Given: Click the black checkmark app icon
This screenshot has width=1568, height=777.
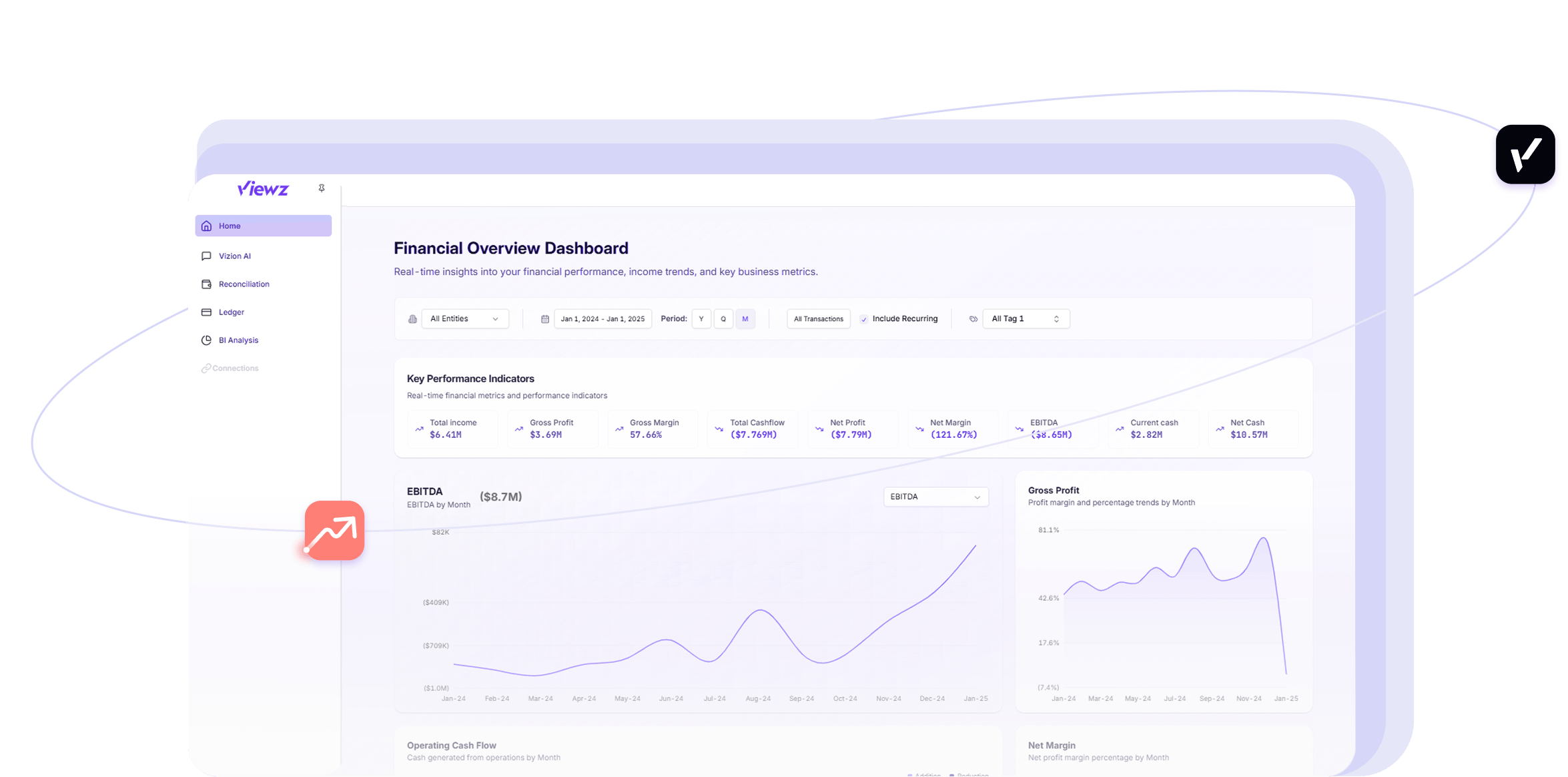Looking at the screenshot, I should (x=1525, y=155).
